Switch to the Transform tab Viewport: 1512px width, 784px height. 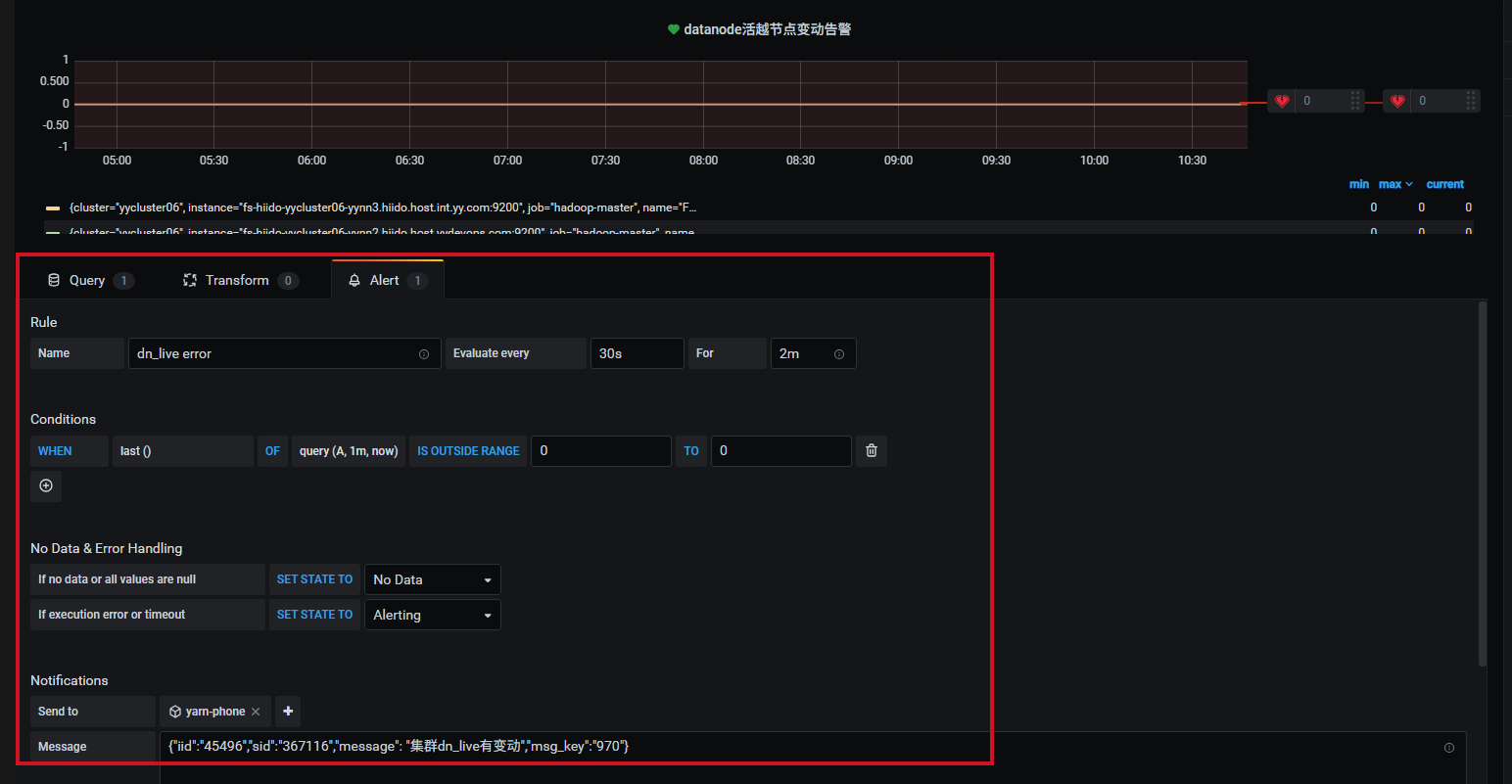pyautogui.click(x=237, y=281)
